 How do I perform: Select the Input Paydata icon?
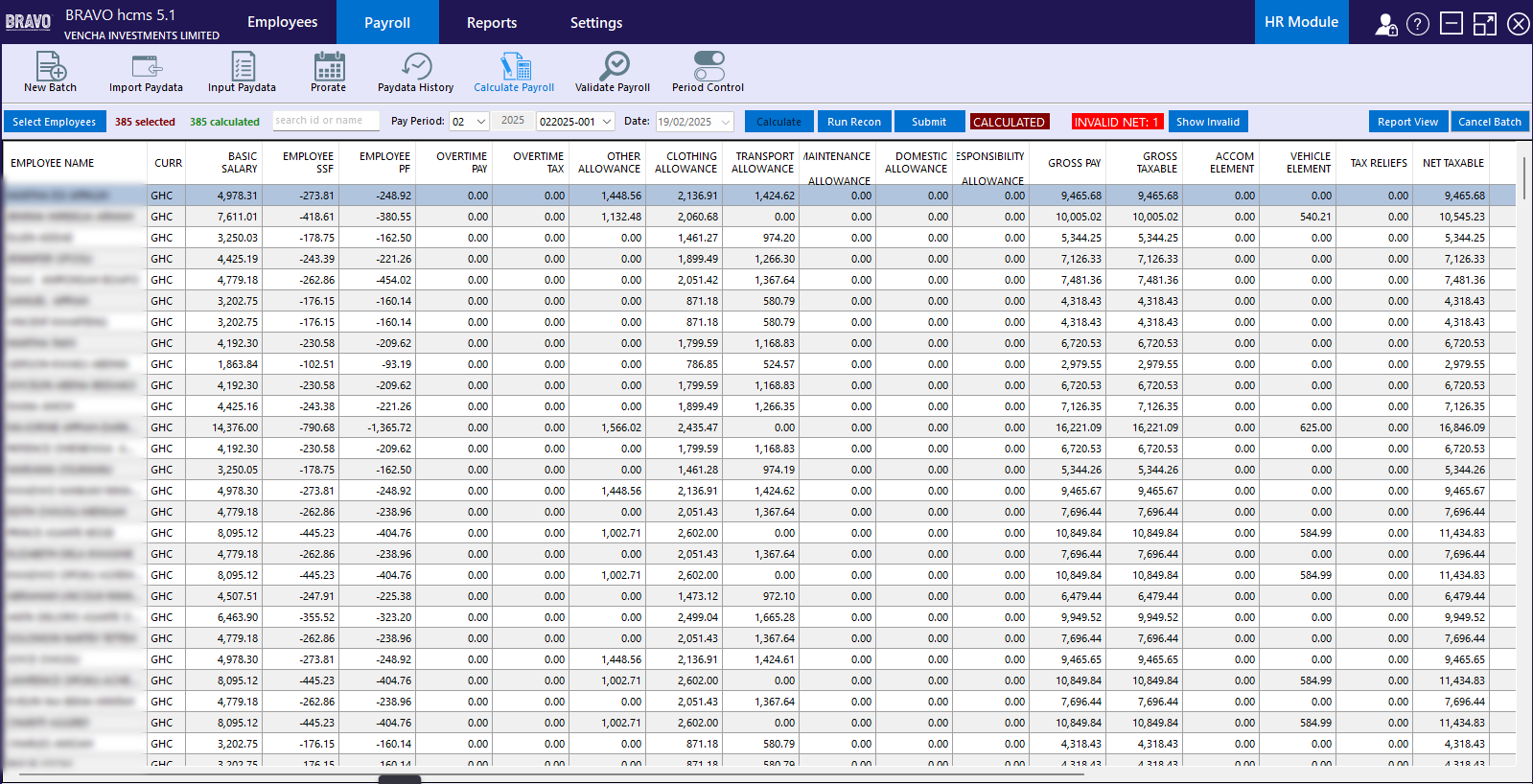coord(242,66)
